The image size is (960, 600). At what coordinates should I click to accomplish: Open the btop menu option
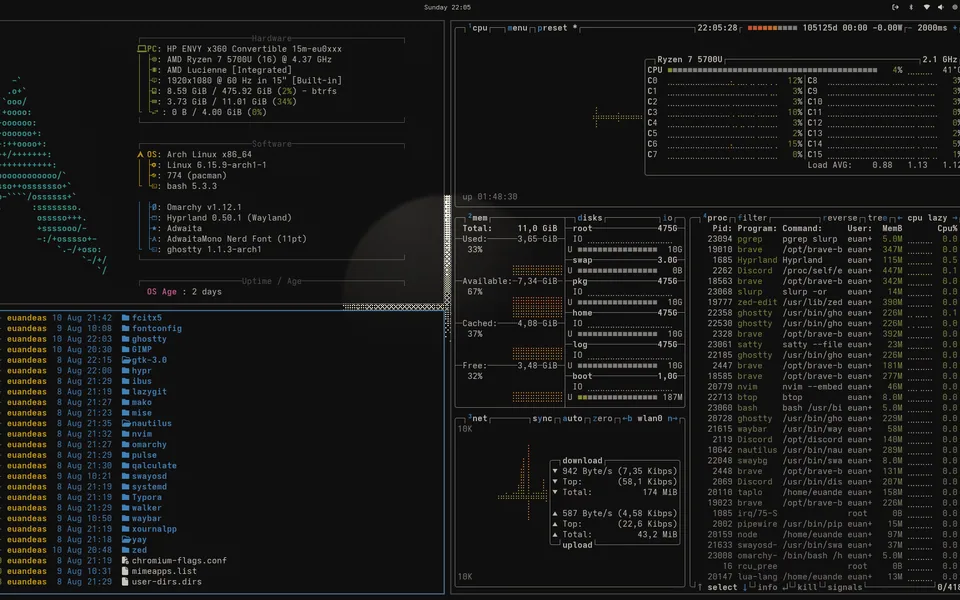pos(517,28)
